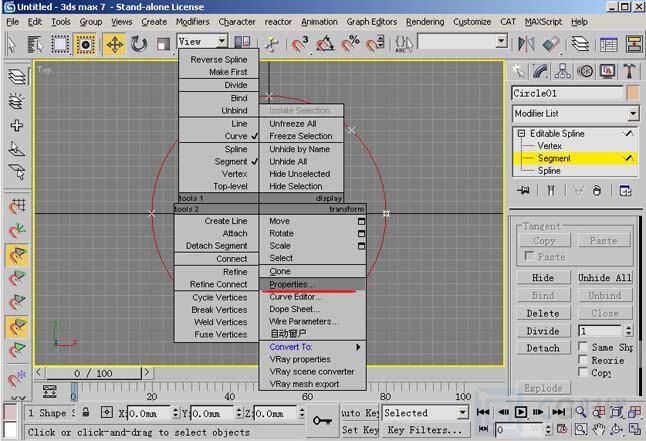Switch to Create command panel tab
Viewport: 646px width, 441px height.
[x=519, y=71]
